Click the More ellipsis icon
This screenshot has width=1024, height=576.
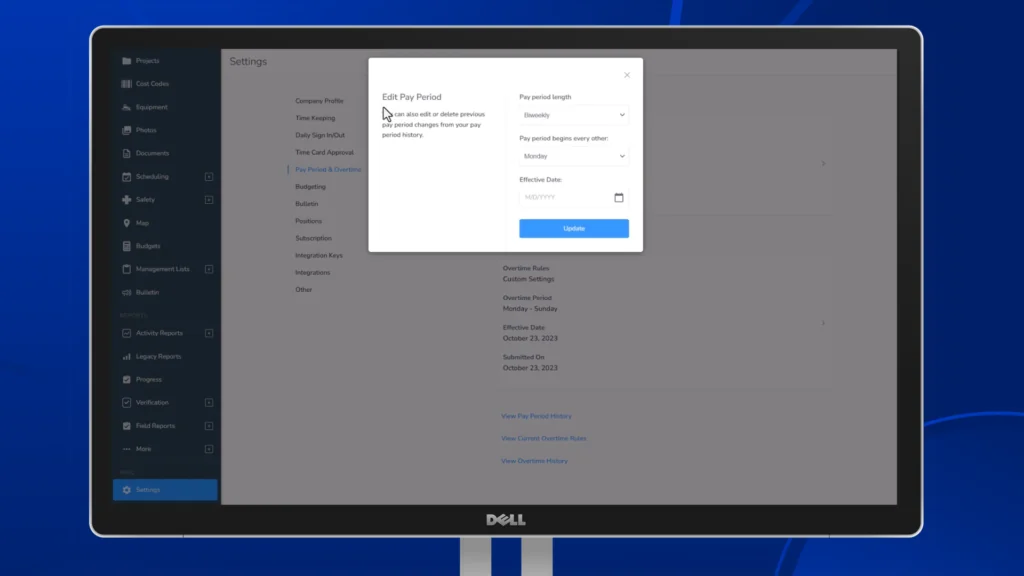click(x=127, y=449)
